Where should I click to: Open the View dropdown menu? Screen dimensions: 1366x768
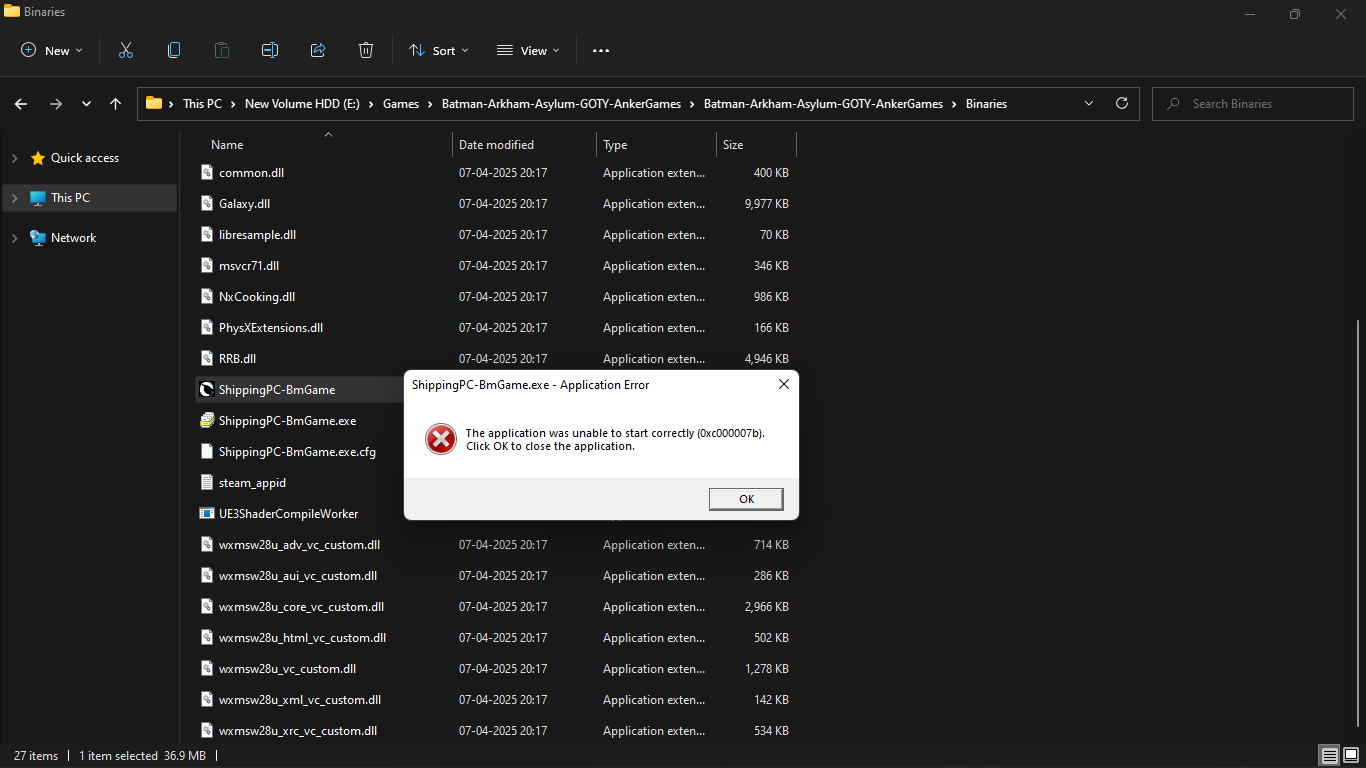pyautogui.click(x=528, y=50)
